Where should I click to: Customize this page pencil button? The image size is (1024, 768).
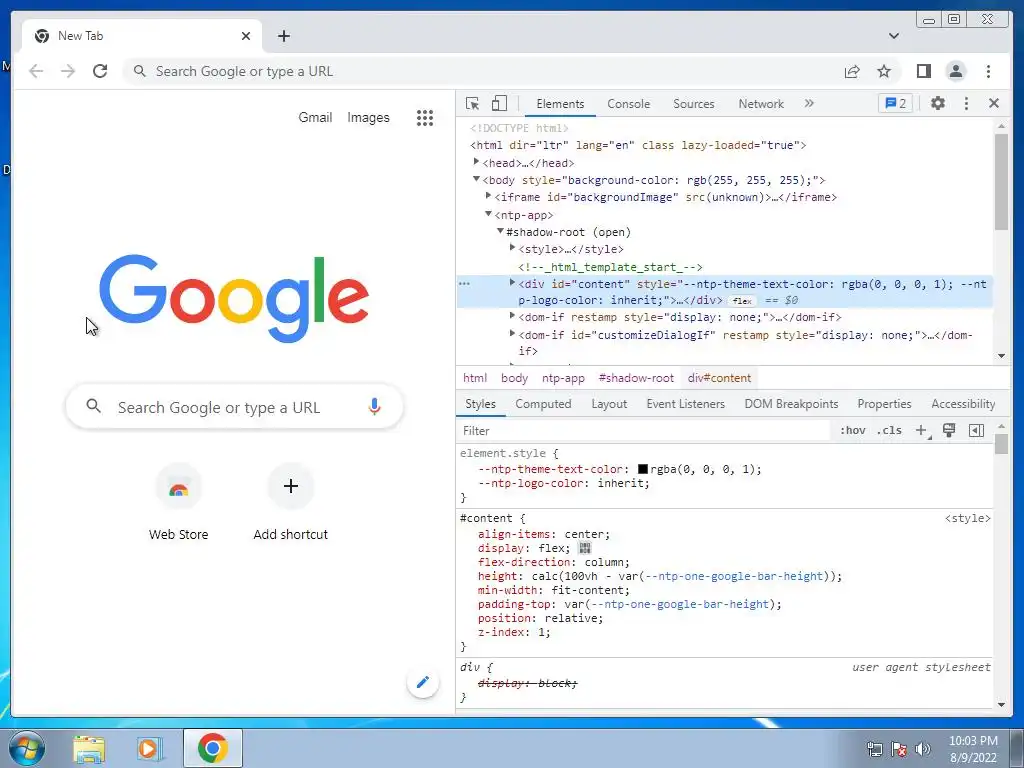click(423, 682)
